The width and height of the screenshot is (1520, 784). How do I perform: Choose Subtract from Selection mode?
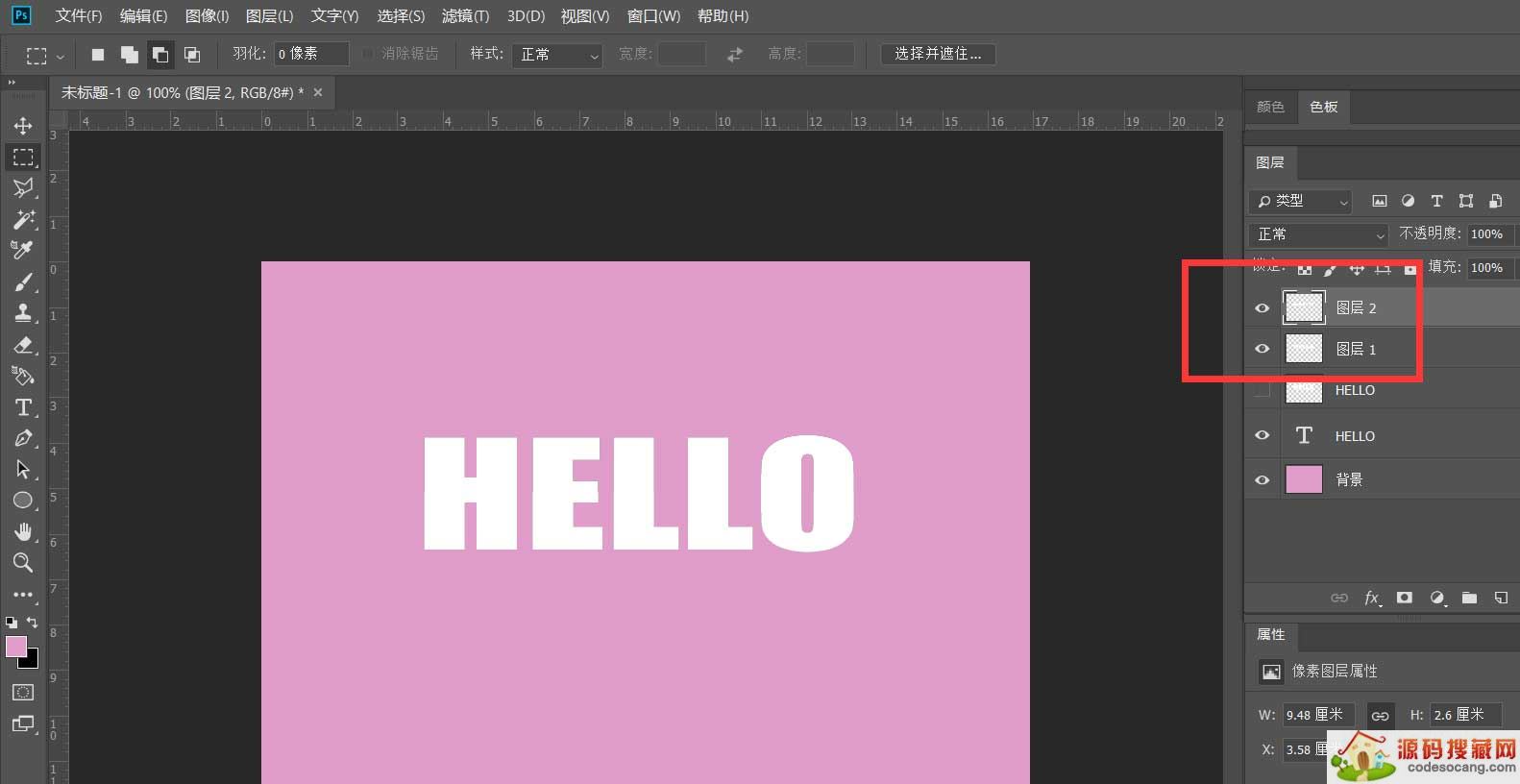160,55
